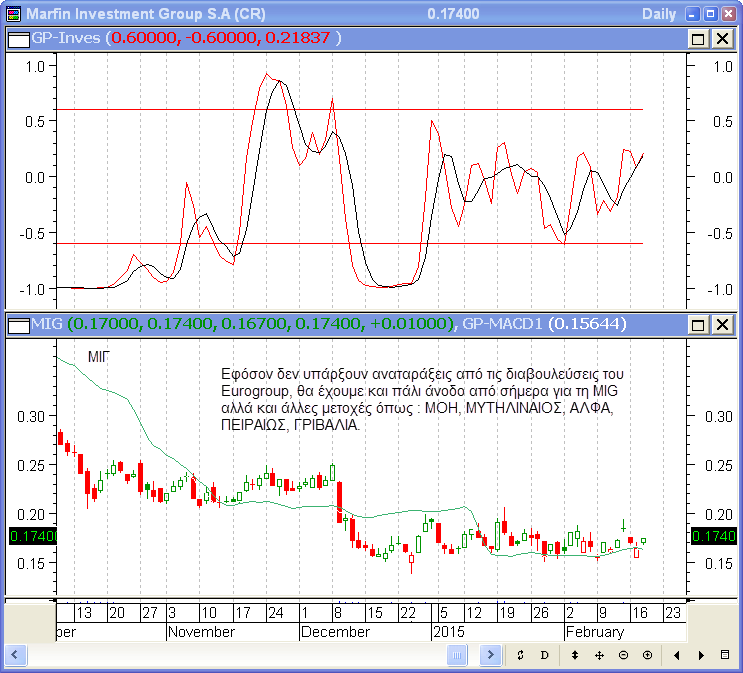Click the November month label
The height and width of the screenshot is (673, 743).
(201, 632)
